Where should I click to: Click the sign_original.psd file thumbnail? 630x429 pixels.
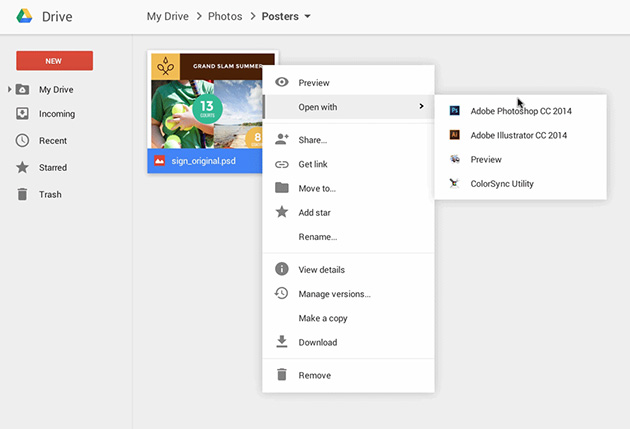click(x=205, y=105)
